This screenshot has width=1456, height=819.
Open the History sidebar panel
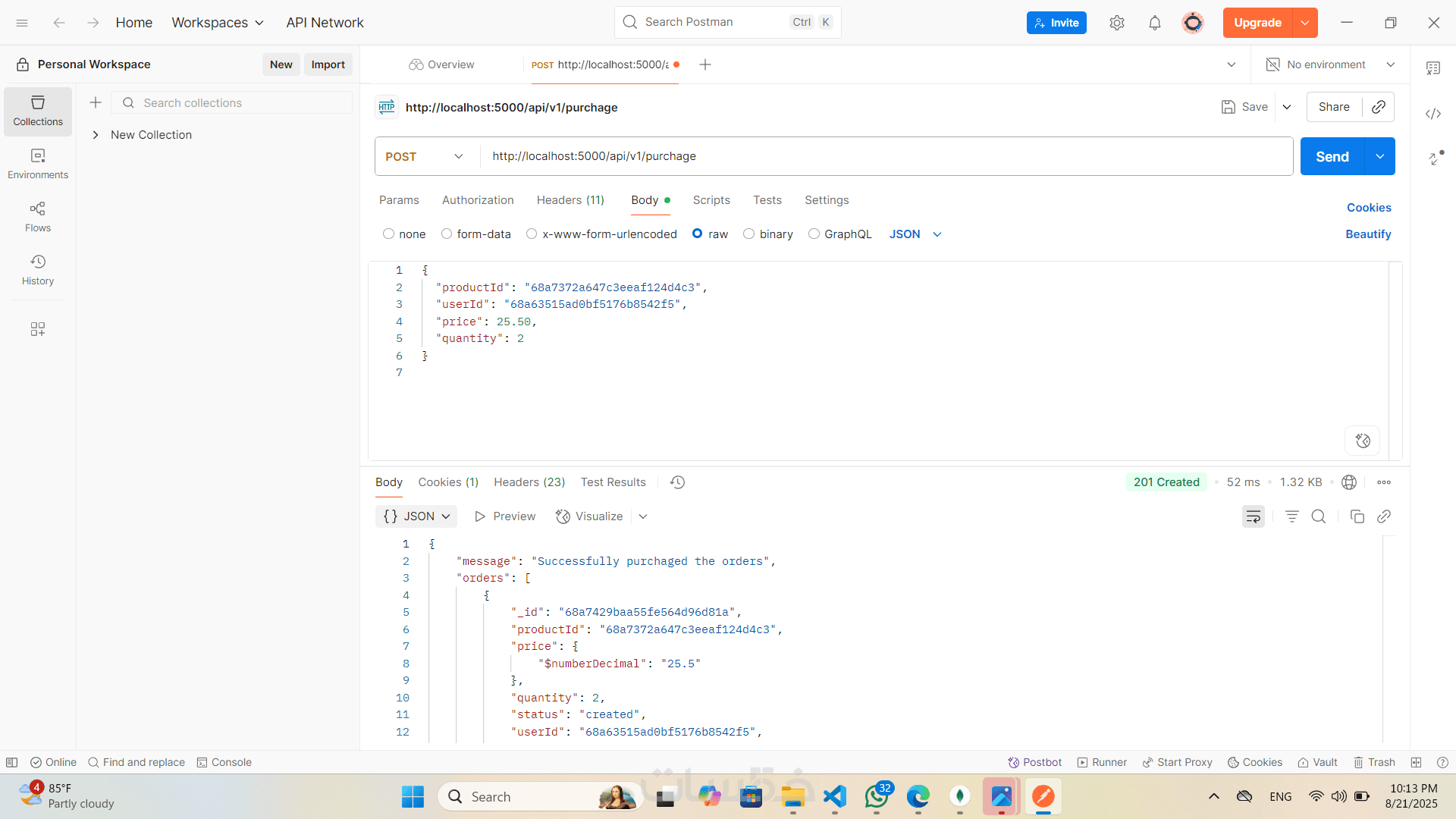(x=38, y=269)
